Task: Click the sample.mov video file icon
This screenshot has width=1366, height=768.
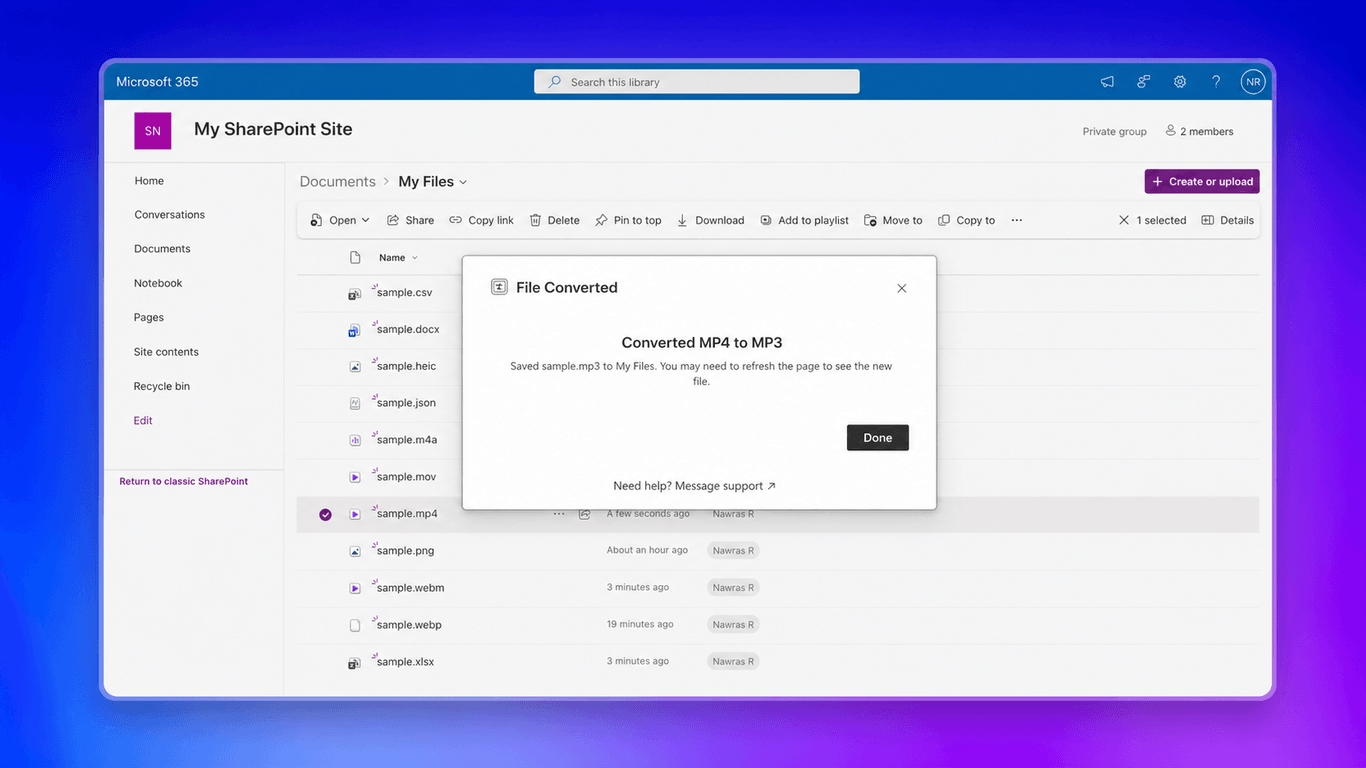Action: tap(354, 477)
